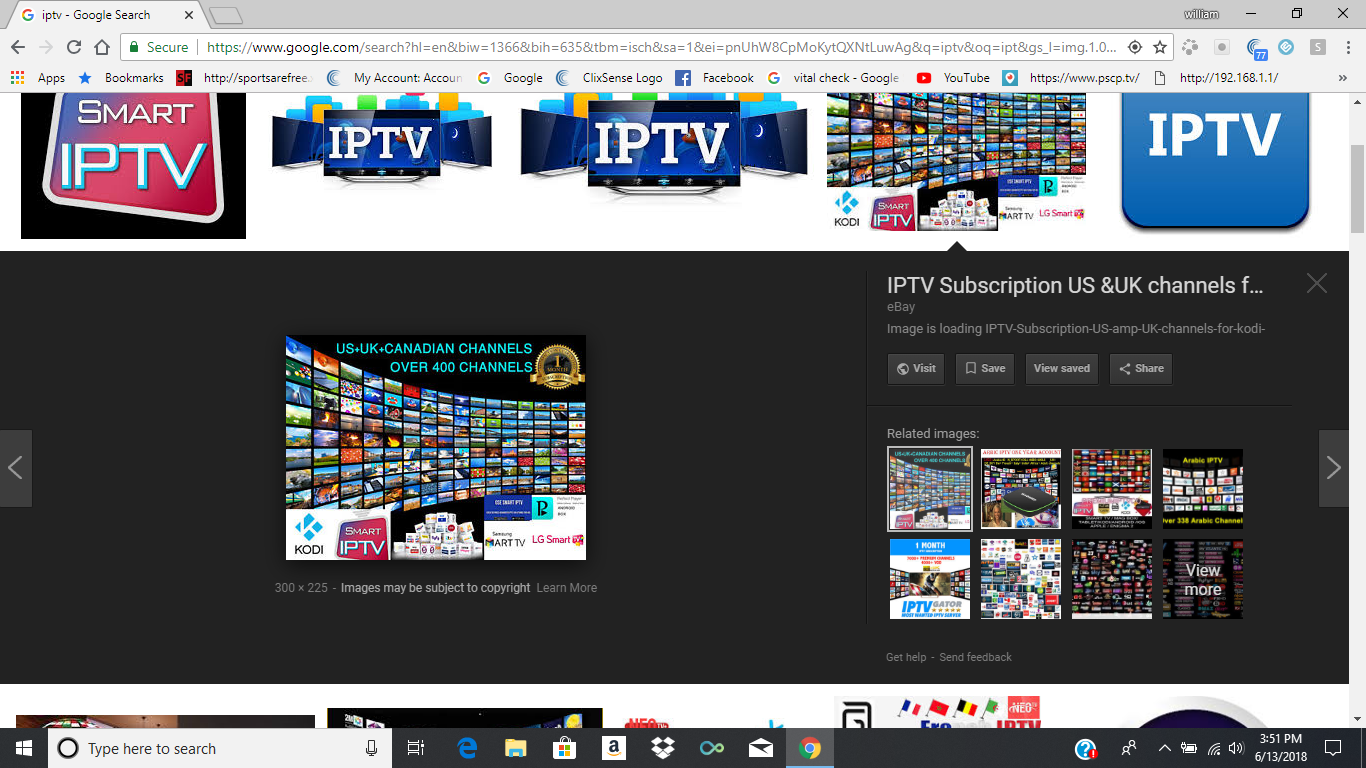Click the Secure site info indicator
Screen dimensions: 1366x768
click(158, 47)
